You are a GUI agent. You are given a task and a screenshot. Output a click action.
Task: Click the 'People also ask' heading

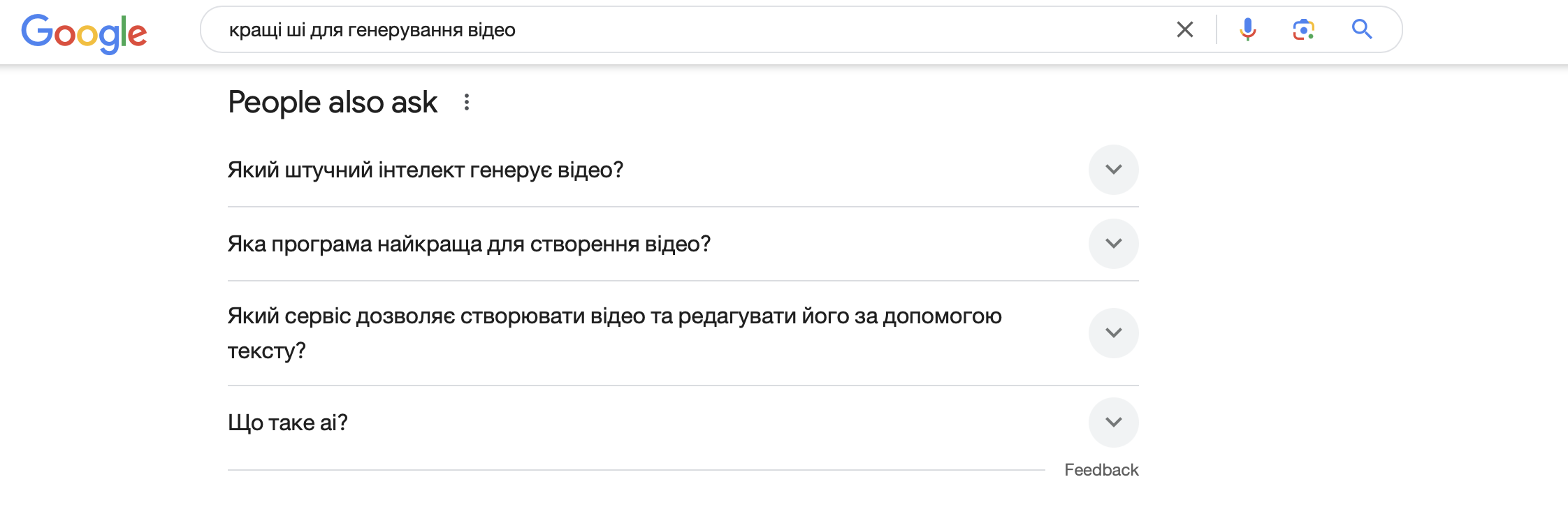coord(333,103)
